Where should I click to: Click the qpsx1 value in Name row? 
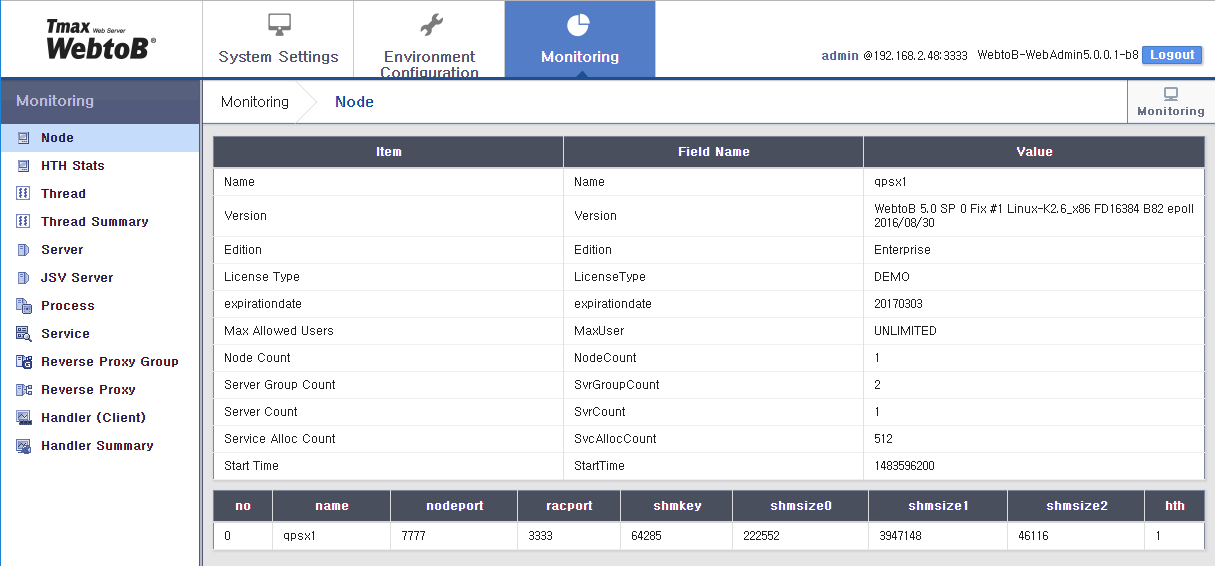(x=890, y=182)
